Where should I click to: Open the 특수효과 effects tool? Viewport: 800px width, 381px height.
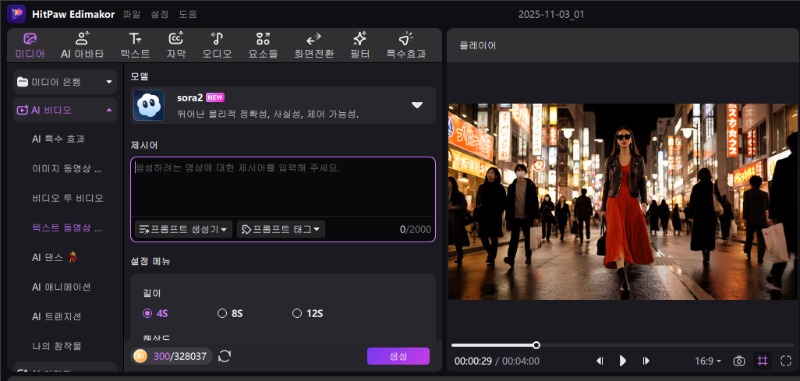(406, 45)
